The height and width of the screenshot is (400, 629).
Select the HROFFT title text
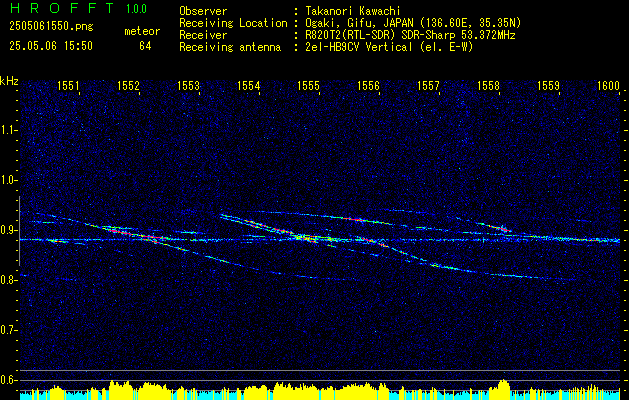coord(62,8)
